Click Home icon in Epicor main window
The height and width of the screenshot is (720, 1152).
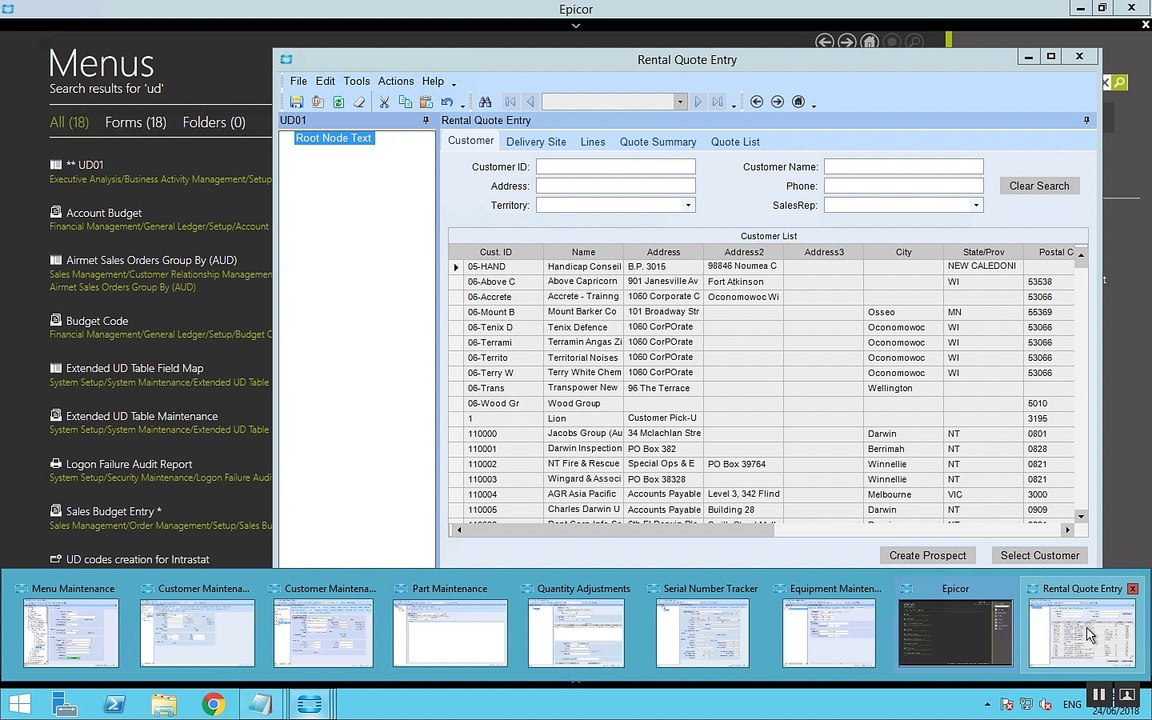(870, 42)
